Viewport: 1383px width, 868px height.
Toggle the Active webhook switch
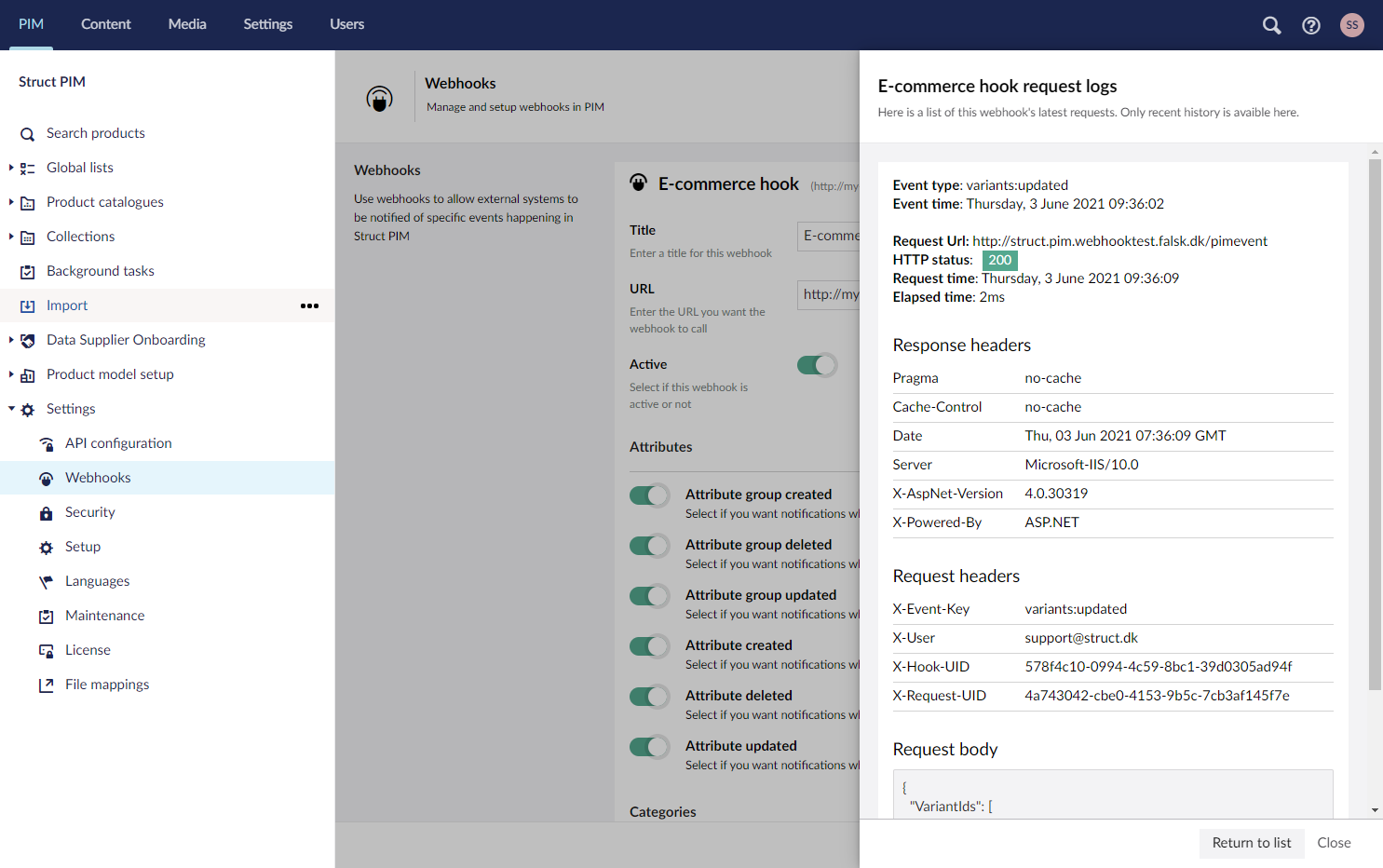(x=817, y=365)
